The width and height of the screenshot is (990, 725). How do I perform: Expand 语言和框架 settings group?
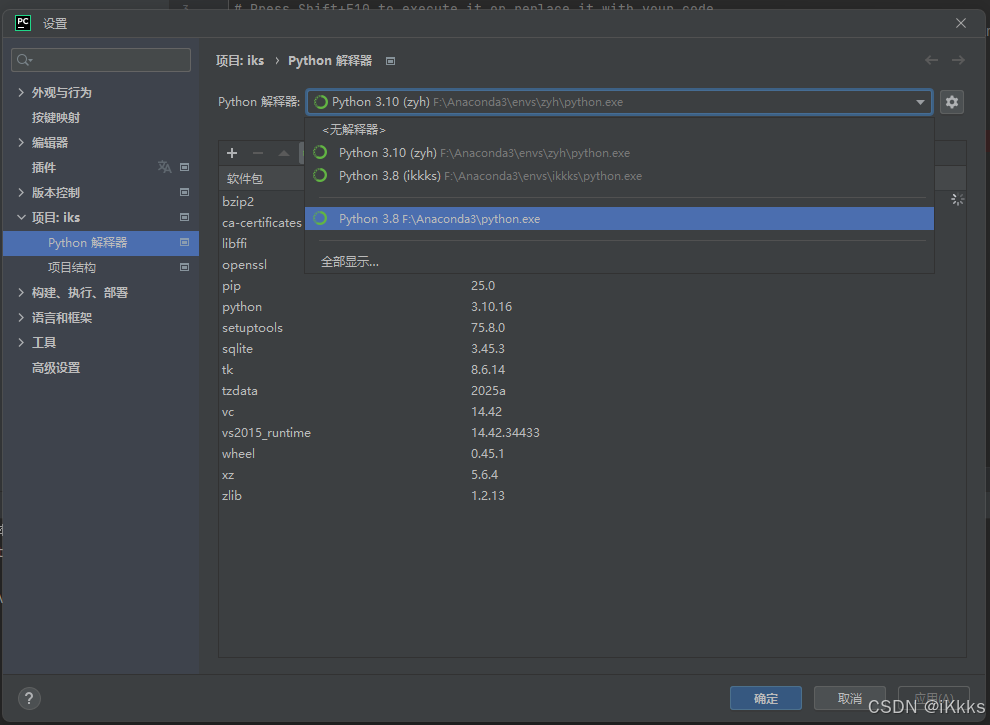(x=21, y=317)
